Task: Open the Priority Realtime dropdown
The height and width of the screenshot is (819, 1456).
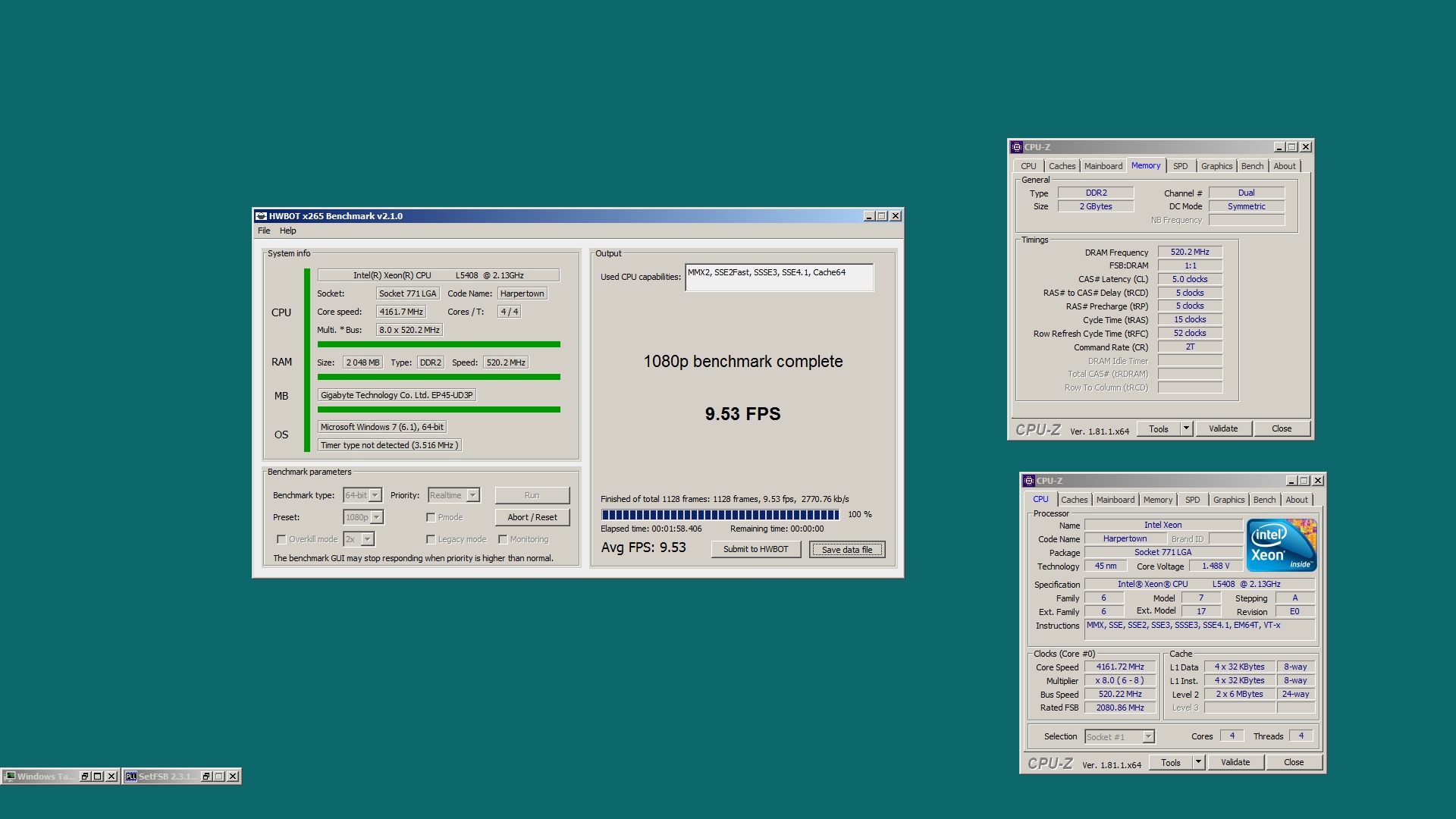Action: tap(473, 495)
